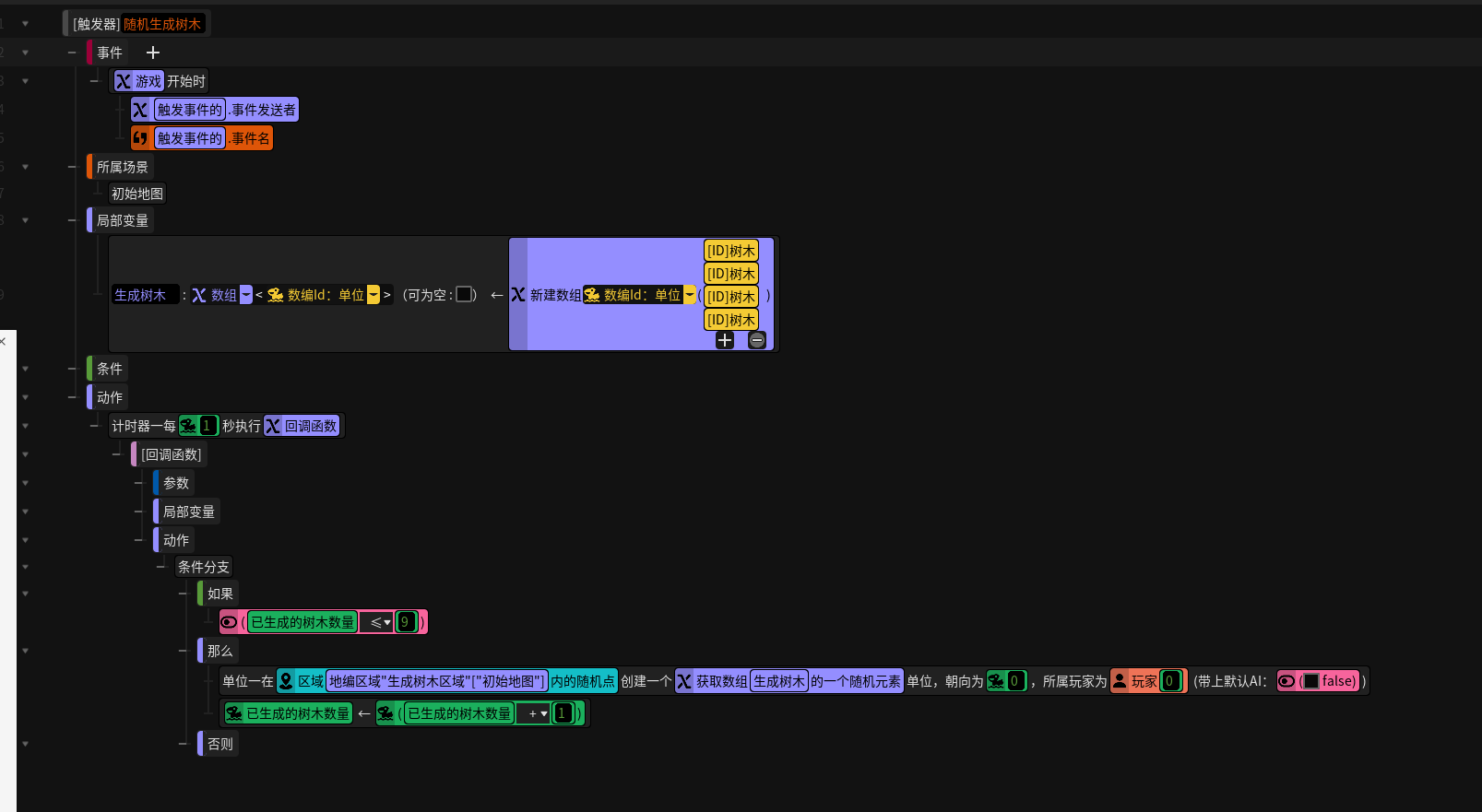This screenshot has width=1482, height=812.
Task: Click the player person icon
Action: point(1120,681)
